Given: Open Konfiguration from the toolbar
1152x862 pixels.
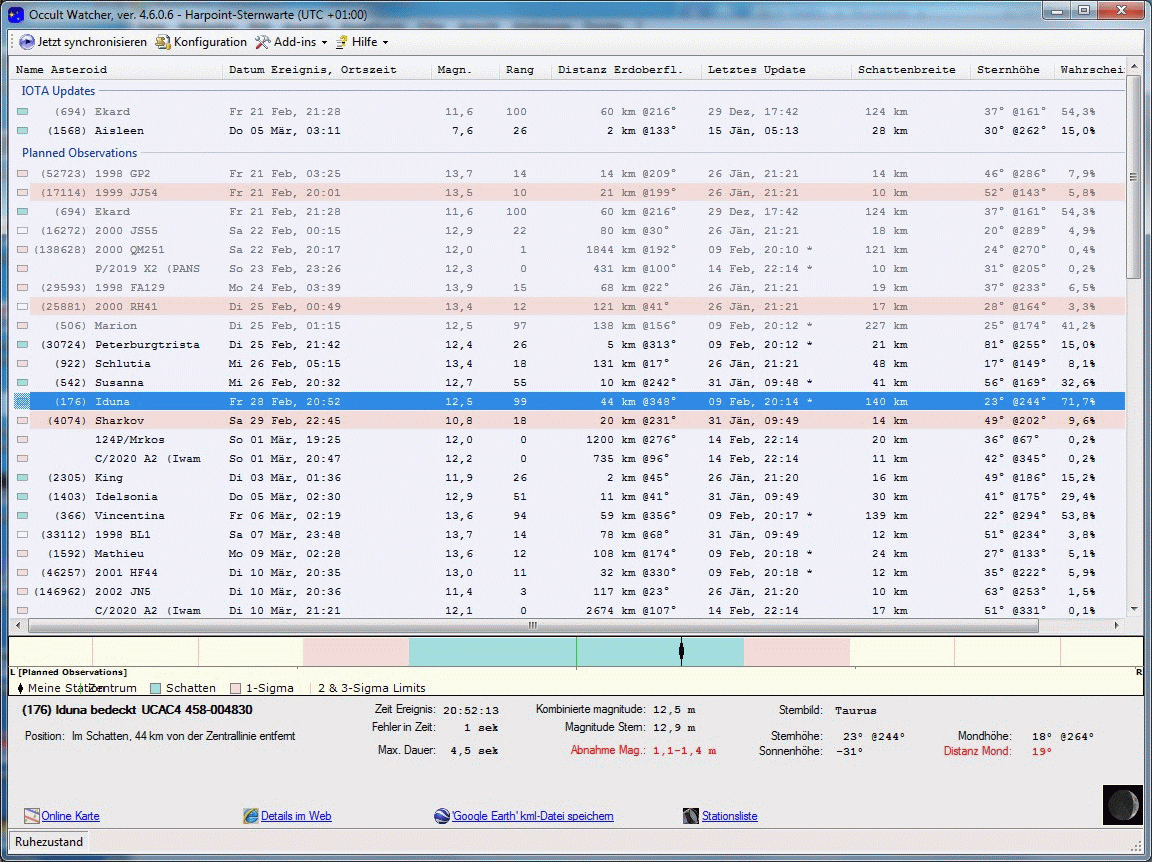Looking at the screenshot, I should tap(201, 42).
